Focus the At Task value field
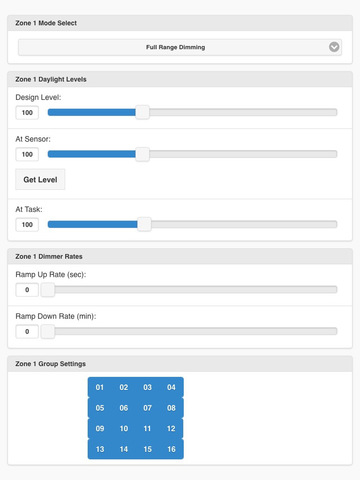 point(27,225)
